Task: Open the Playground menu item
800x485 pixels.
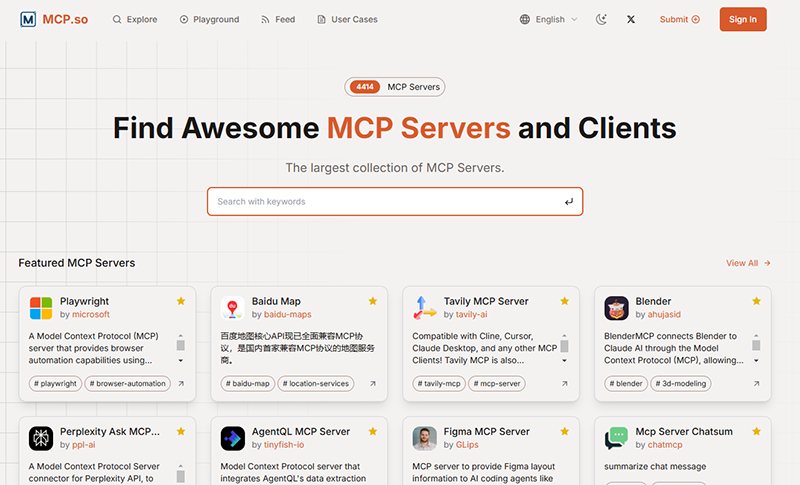Action: pos(209,19)
